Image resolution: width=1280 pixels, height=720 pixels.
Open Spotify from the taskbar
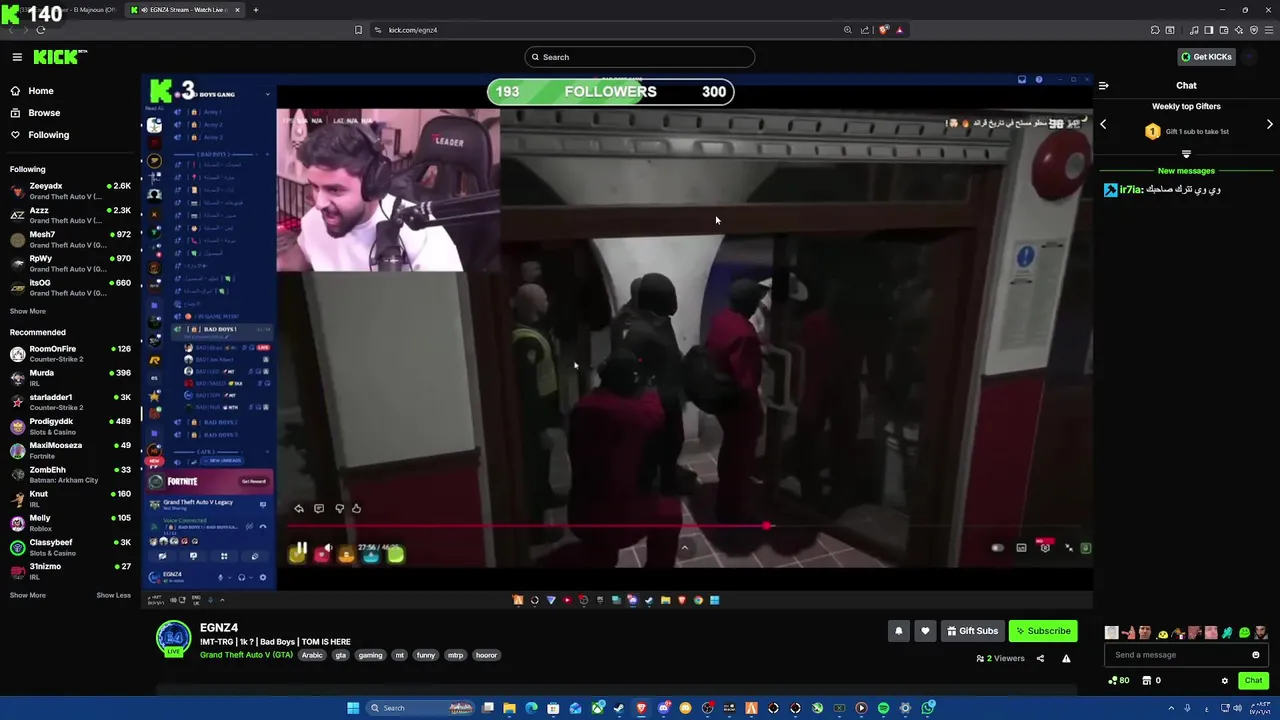(x=883, y=708)
